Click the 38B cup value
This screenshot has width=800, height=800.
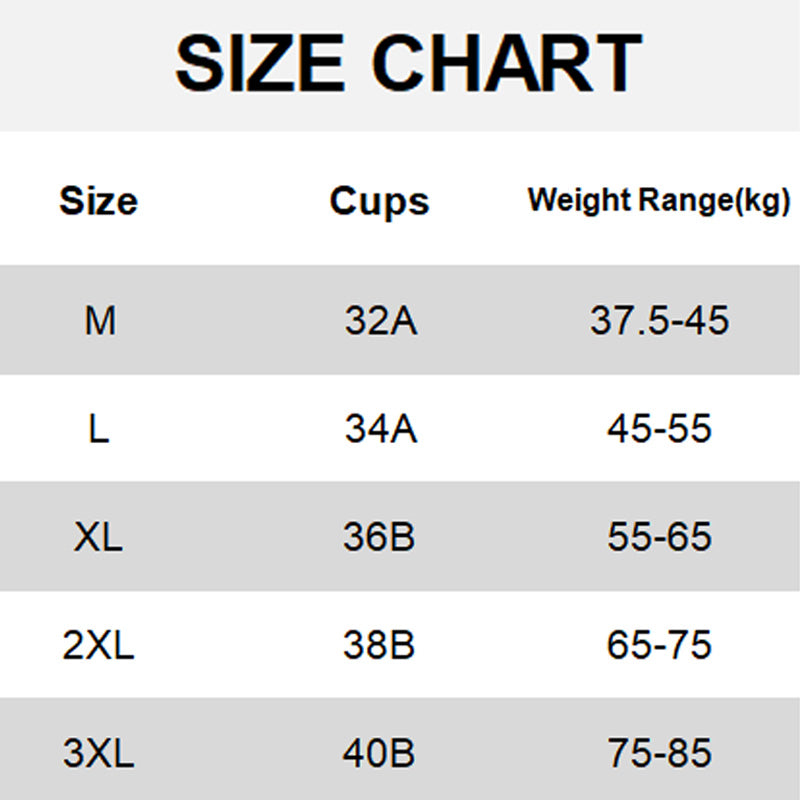click(379, 645)
